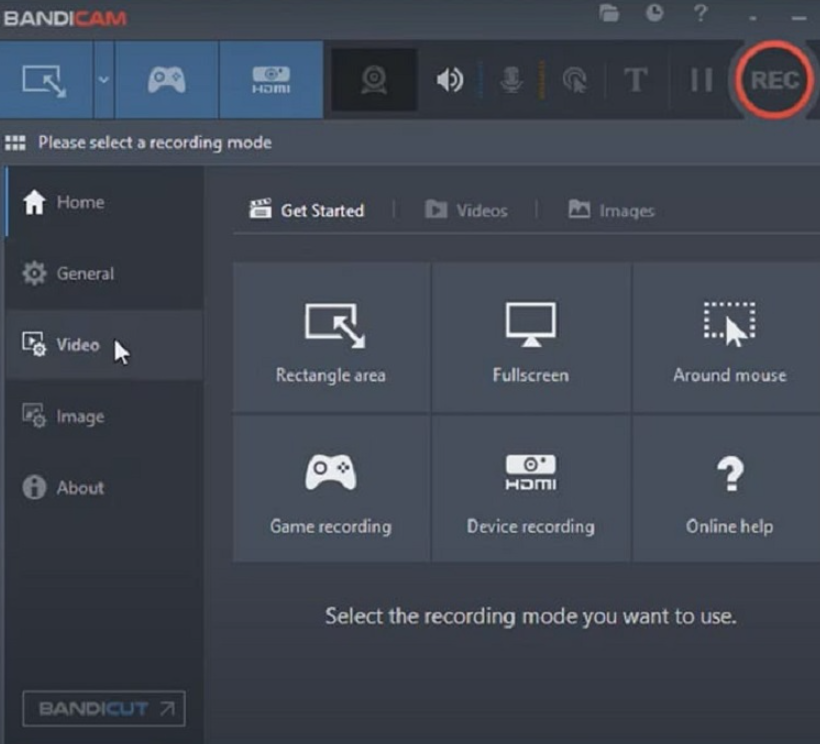Expand the screen recording mode dropdown arrow
The image size is (820, 744).
pos(103,80)
